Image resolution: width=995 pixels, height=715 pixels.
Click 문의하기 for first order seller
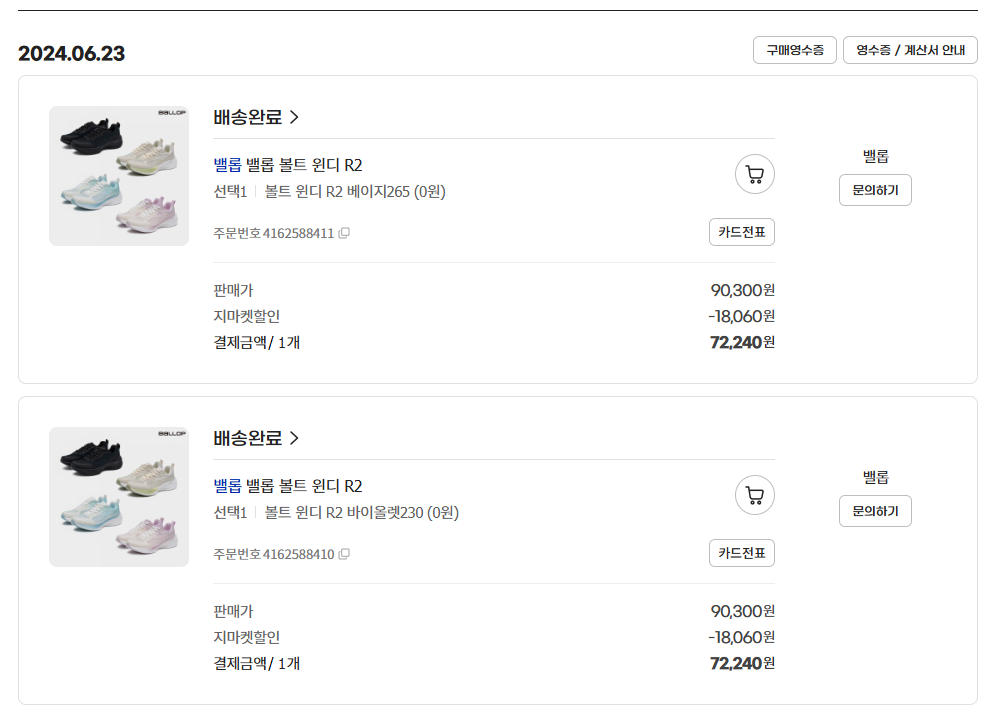(x=875, y=190)
